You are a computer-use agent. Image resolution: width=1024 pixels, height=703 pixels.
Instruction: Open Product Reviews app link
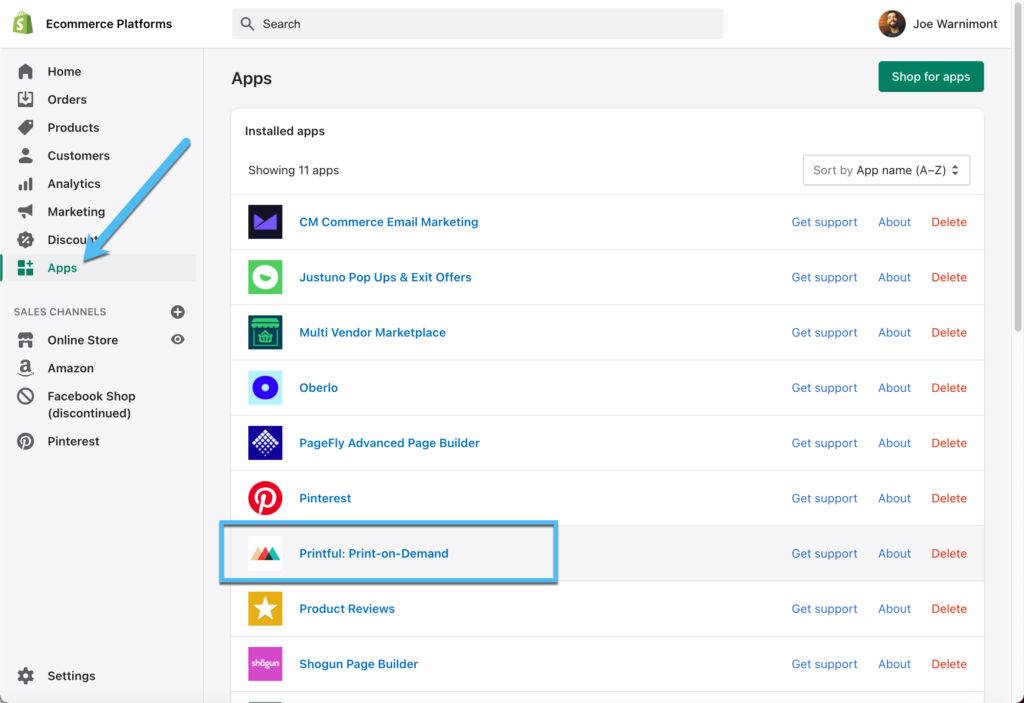pos(347,608)
